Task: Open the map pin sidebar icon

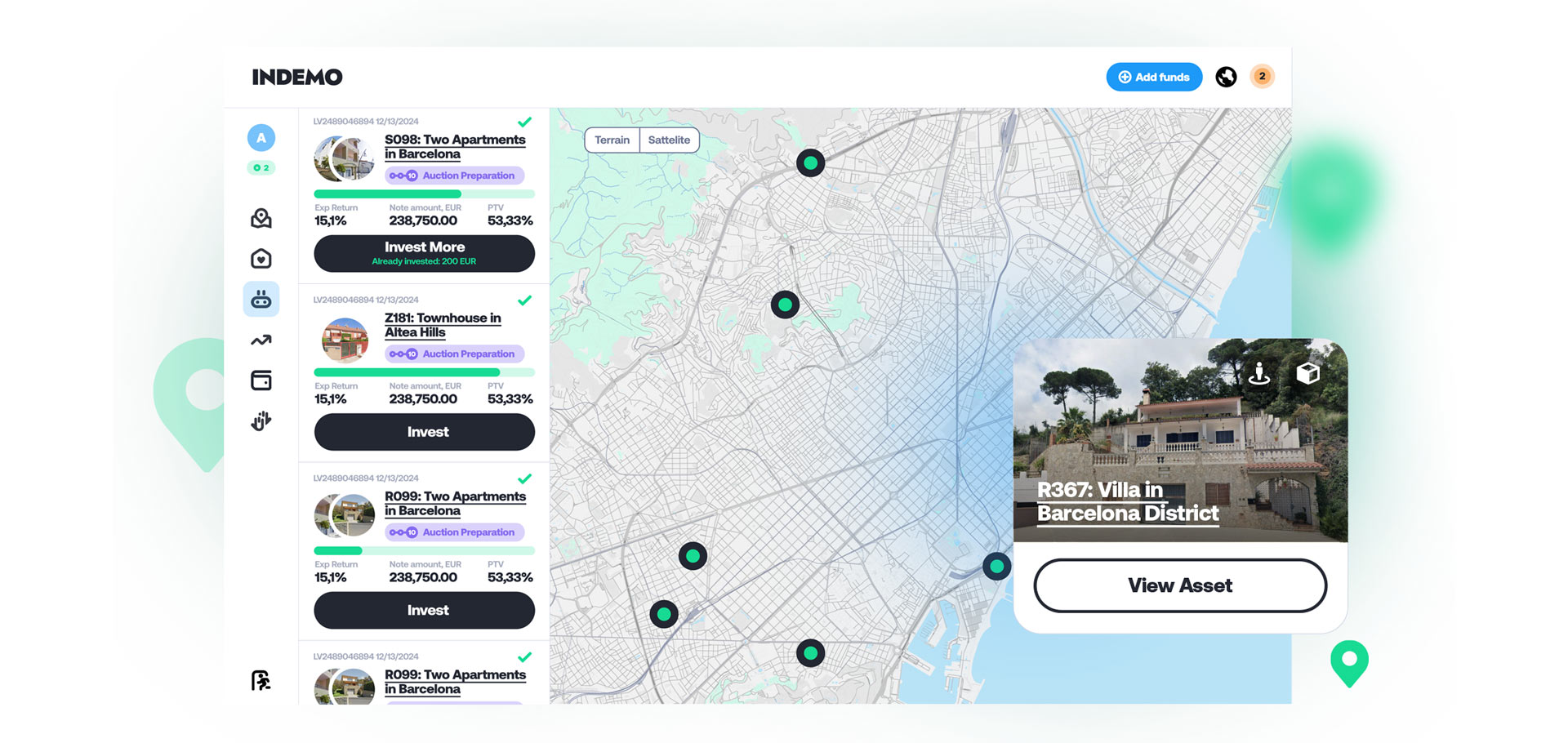Action: coord(261,218)
